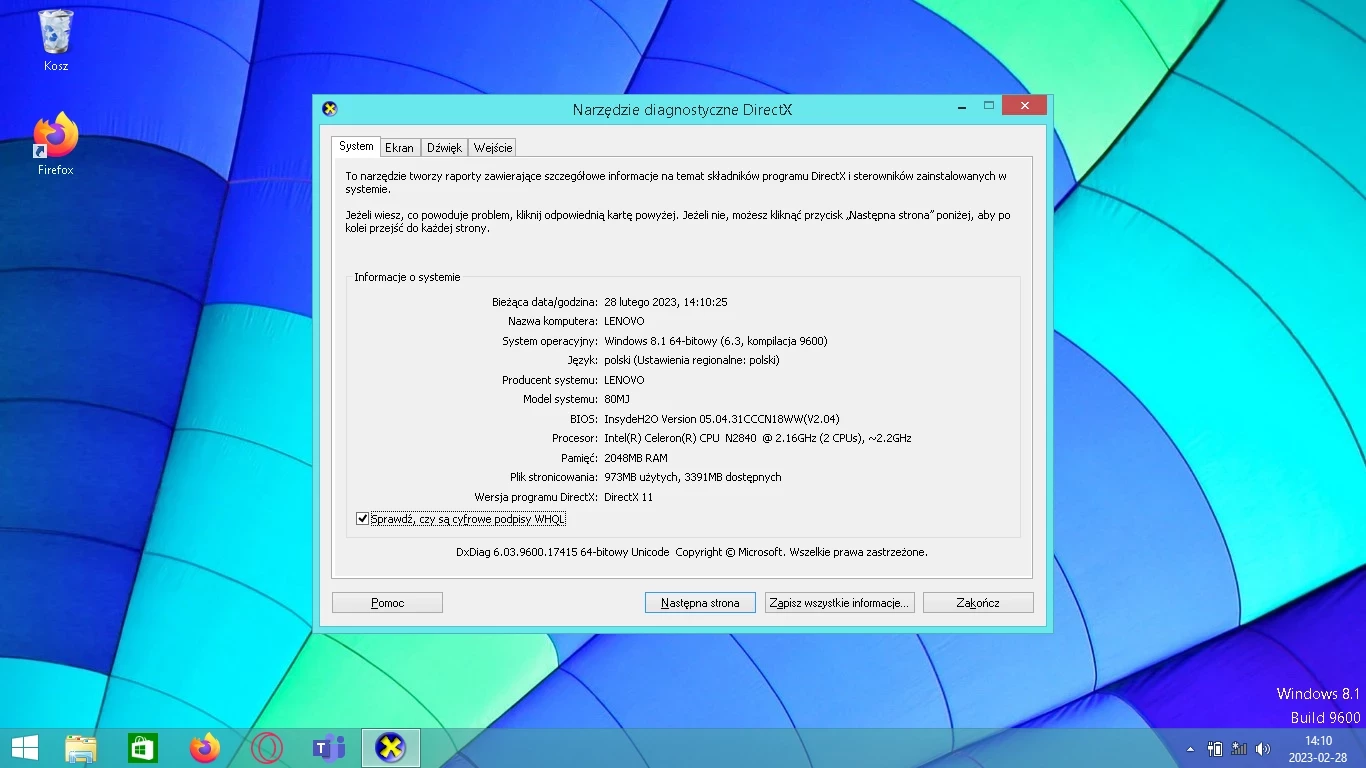
Task: Toggle the WHQL digital signatures checkbox
Action: pos(362,519)
